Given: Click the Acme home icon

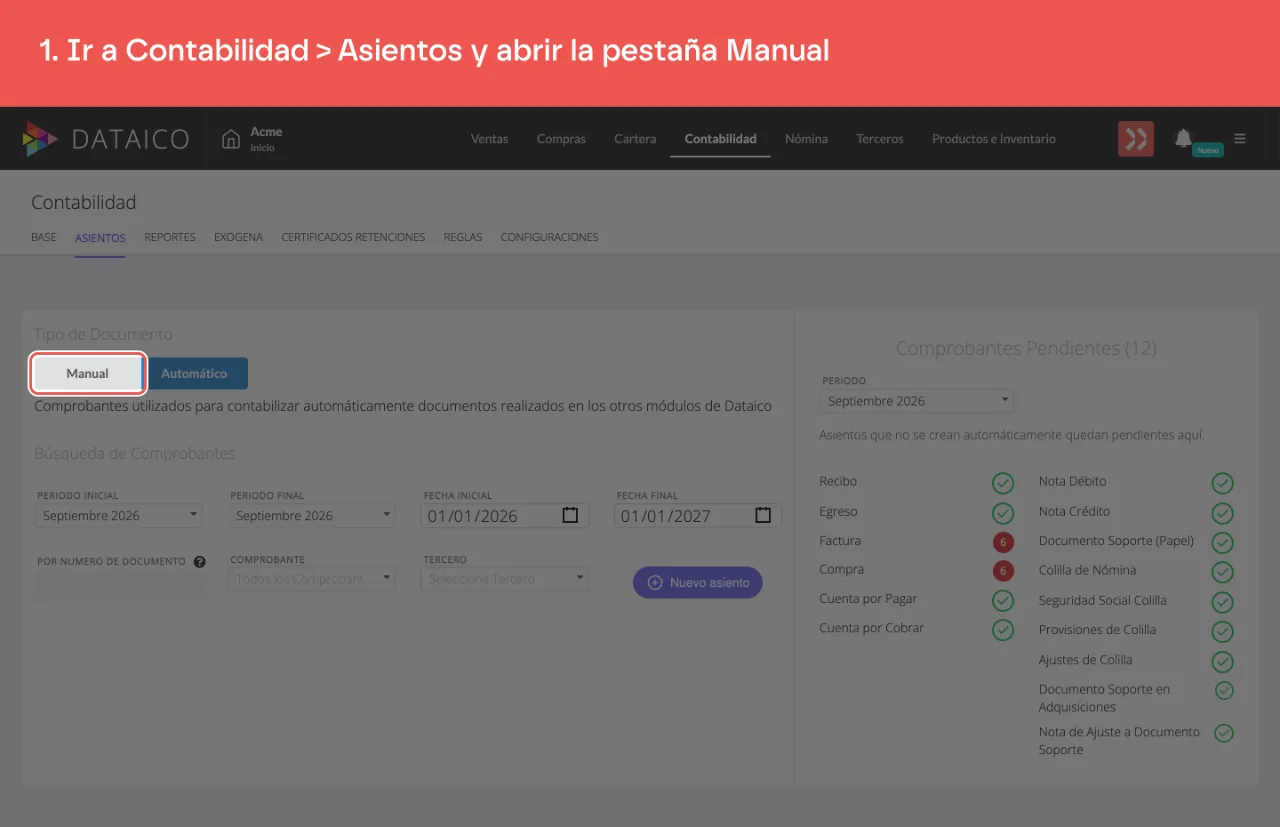Looking at the screenshot, I should [x=231, y=139].
